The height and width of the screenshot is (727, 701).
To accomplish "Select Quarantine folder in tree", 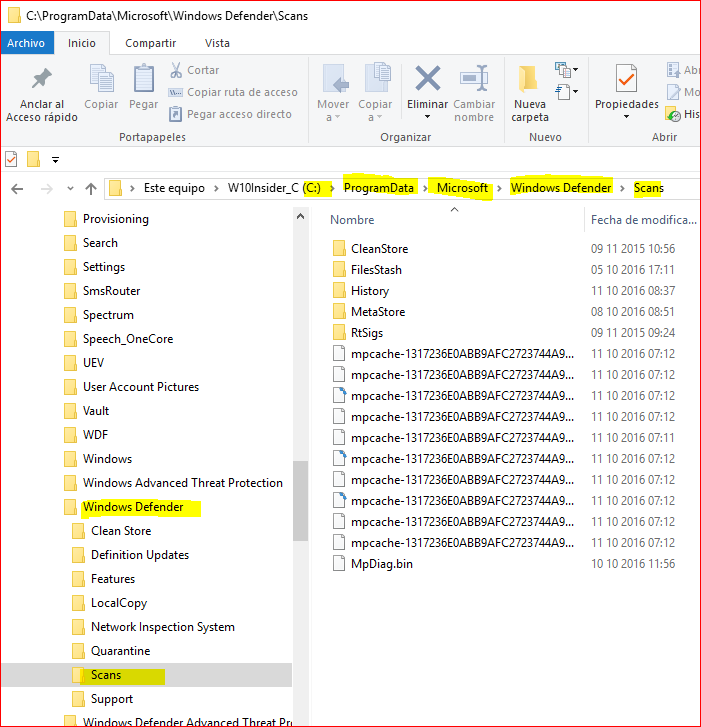I will (x=121, y=651).
